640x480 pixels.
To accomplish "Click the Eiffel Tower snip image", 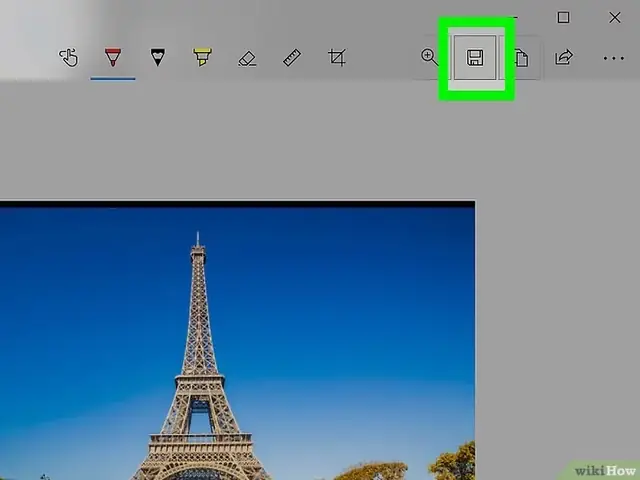I will pyautogui.click(x=237, y=341).
